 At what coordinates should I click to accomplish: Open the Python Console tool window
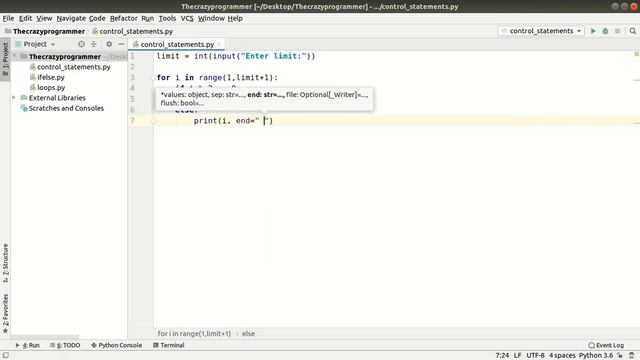(116, 345)
